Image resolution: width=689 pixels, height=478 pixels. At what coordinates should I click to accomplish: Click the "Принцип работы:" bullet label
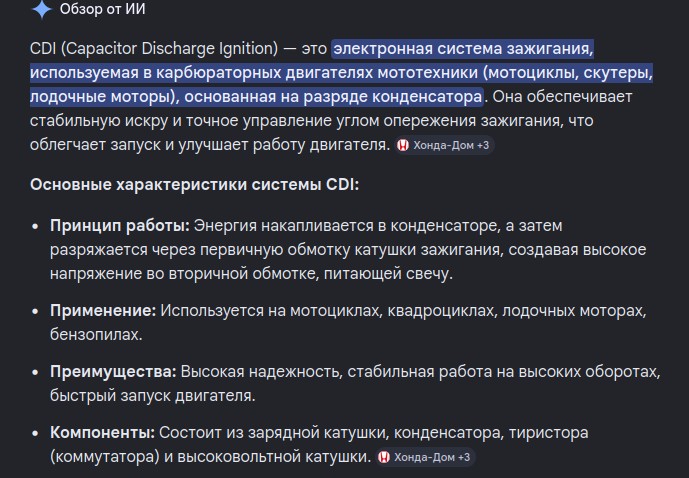click(120, 225)
